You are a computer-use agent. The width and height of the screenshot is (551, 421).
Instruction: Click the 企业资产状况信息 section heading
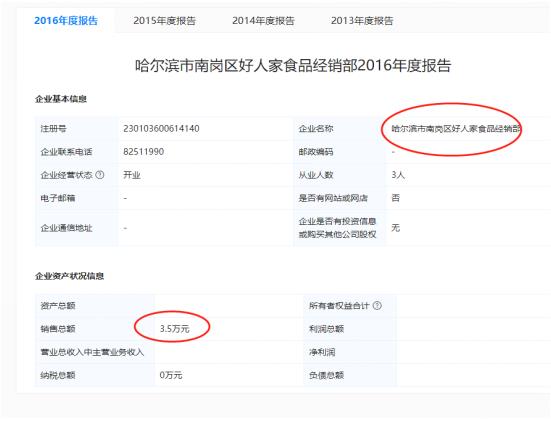coord(69,276)
